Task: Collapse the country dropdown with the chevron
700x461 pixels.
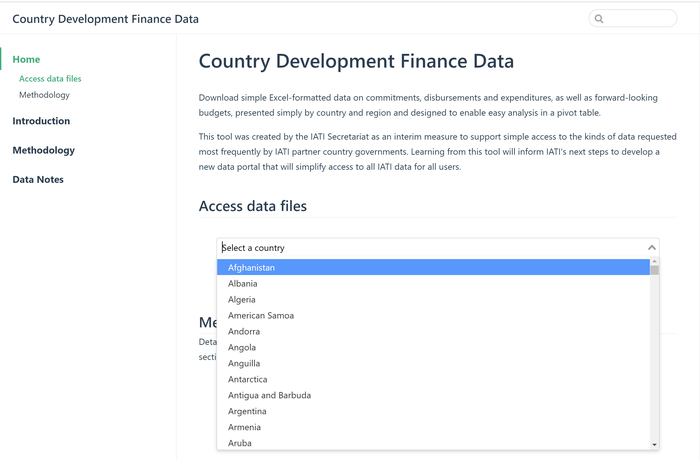Action: click(652, 248)
